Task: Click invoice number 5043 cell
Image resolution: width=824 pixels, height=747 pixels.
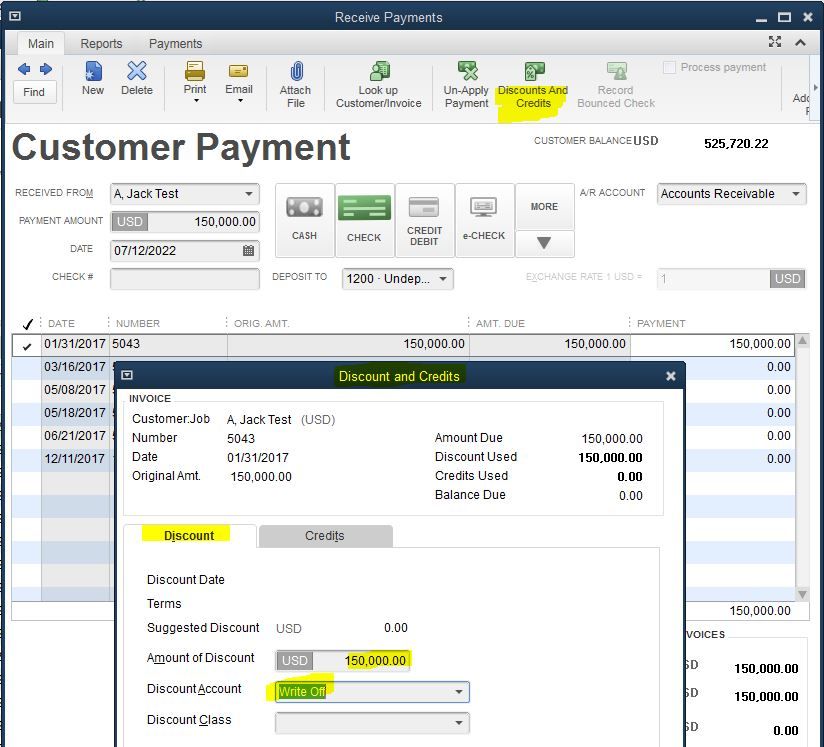Action: 168,344
